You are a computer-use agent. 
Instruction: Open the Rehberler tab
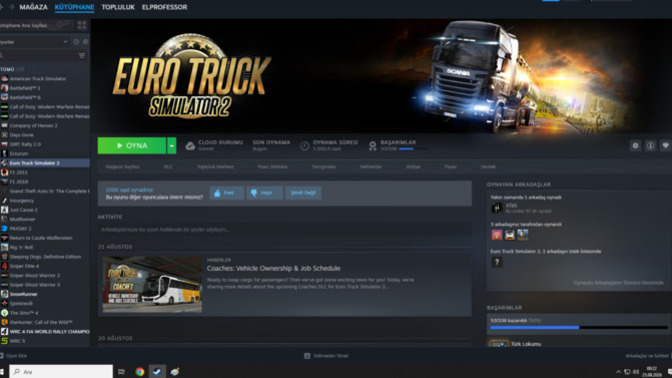(371, 167)
